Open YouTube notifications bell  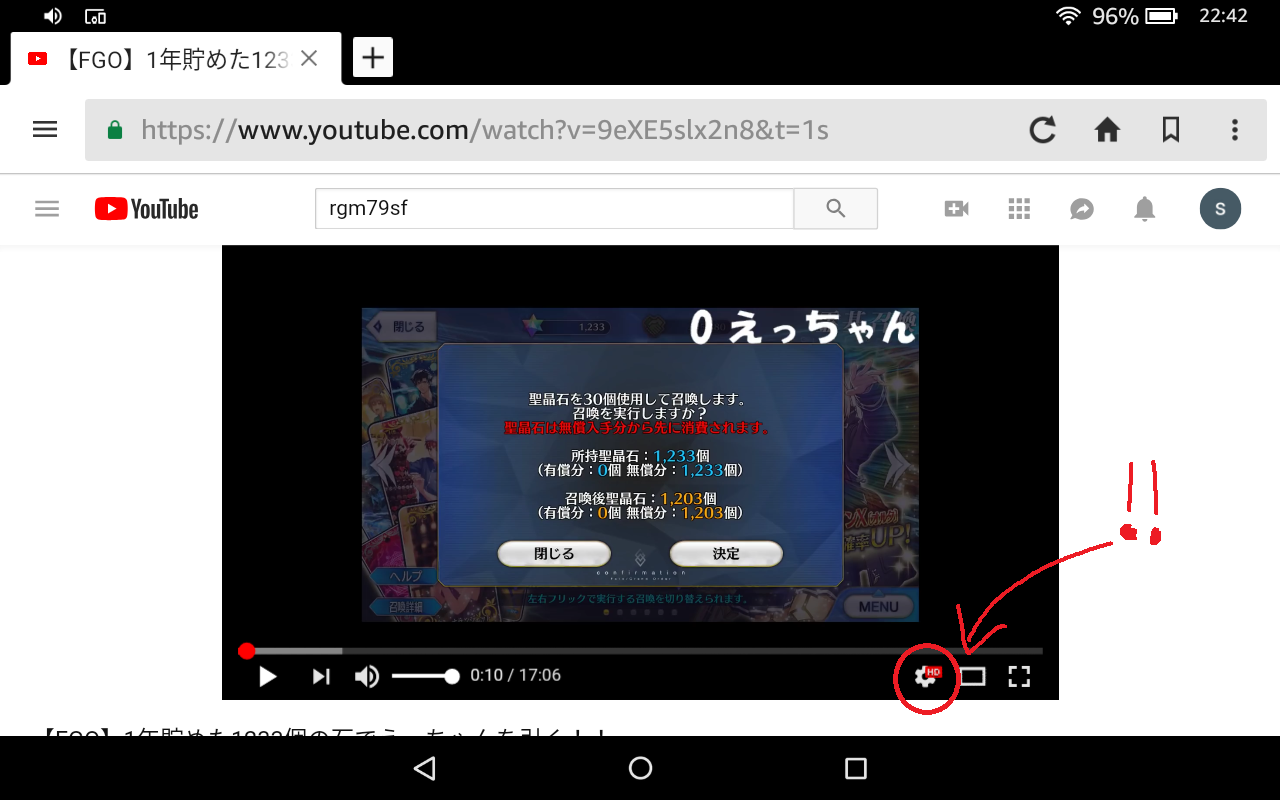pos(1144,209)
